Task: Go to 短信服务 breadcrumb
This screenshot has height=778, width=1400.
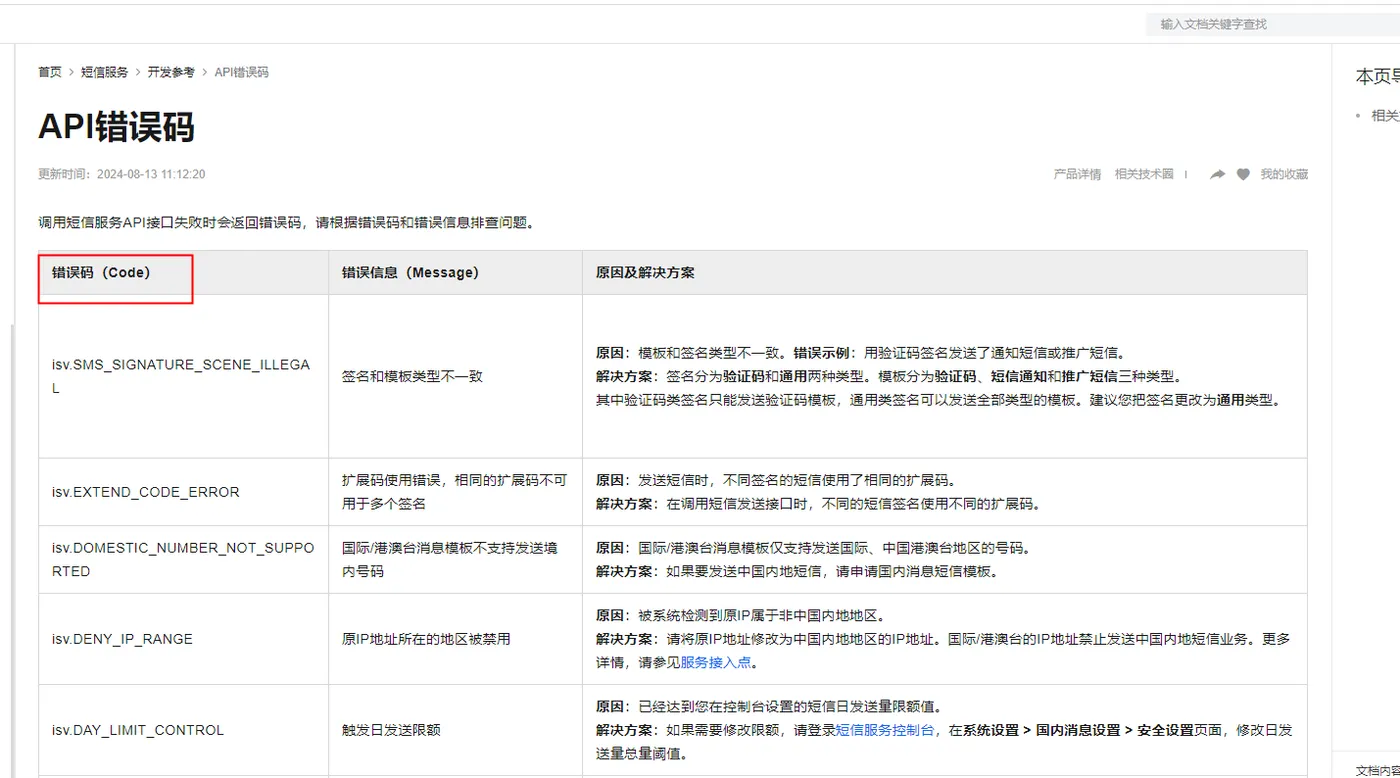Action: coord(105,72)
